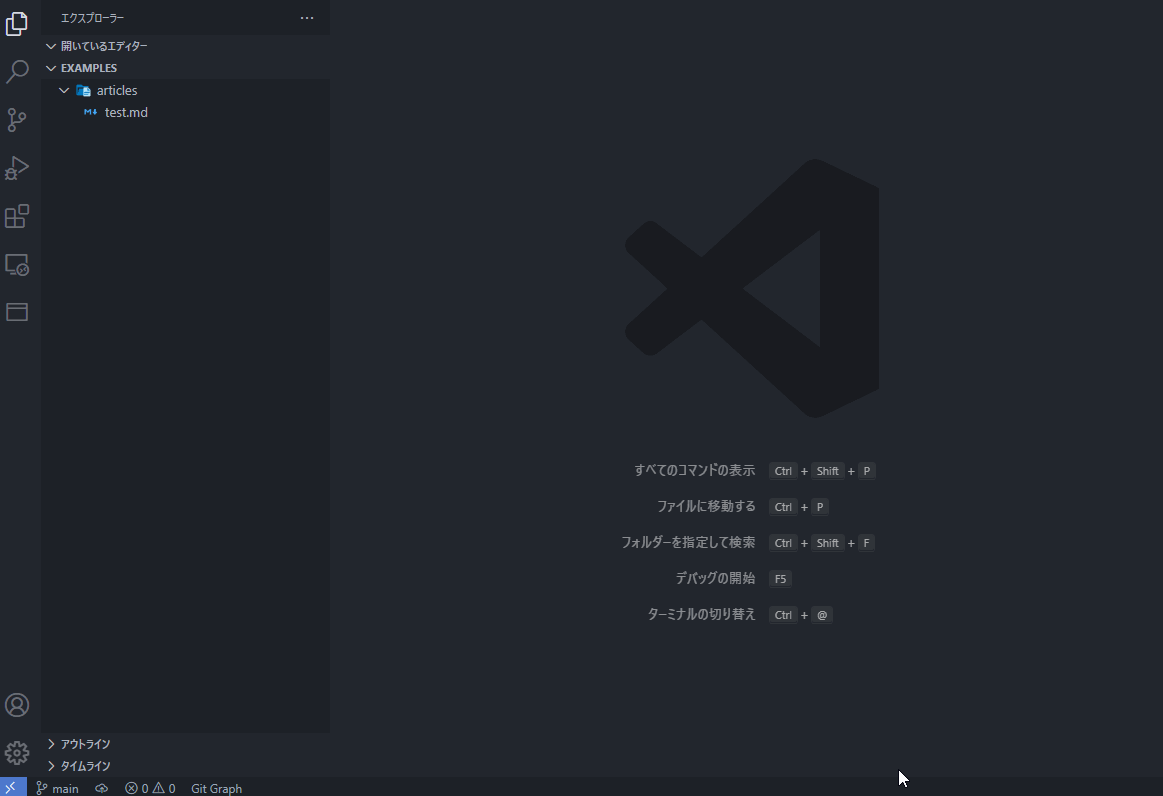Open Git Graph from status bar
This screenshot has height=796, width=1163.
[x=217, y=788]
